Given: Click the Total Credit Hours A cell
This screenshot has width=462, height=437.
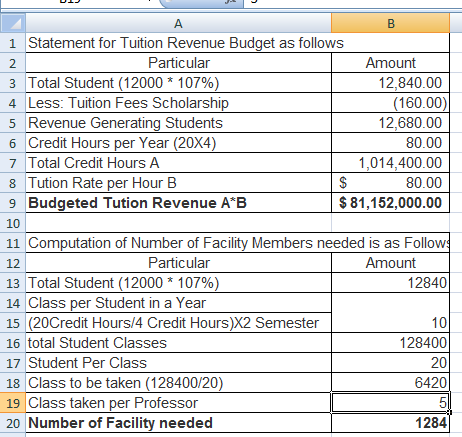Looking at the screenshot, I should click(178, 163).
